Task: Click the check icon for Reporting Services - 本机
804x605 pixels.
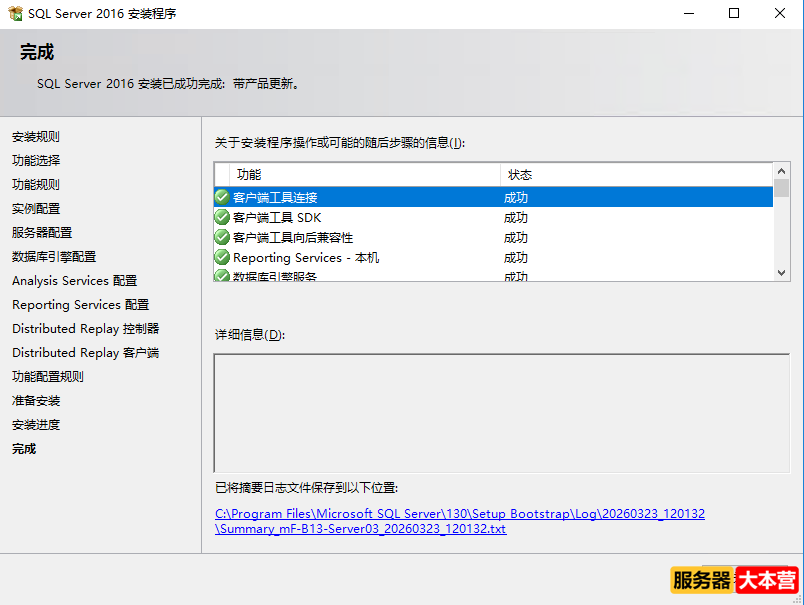Action: [x=222, y=257]
